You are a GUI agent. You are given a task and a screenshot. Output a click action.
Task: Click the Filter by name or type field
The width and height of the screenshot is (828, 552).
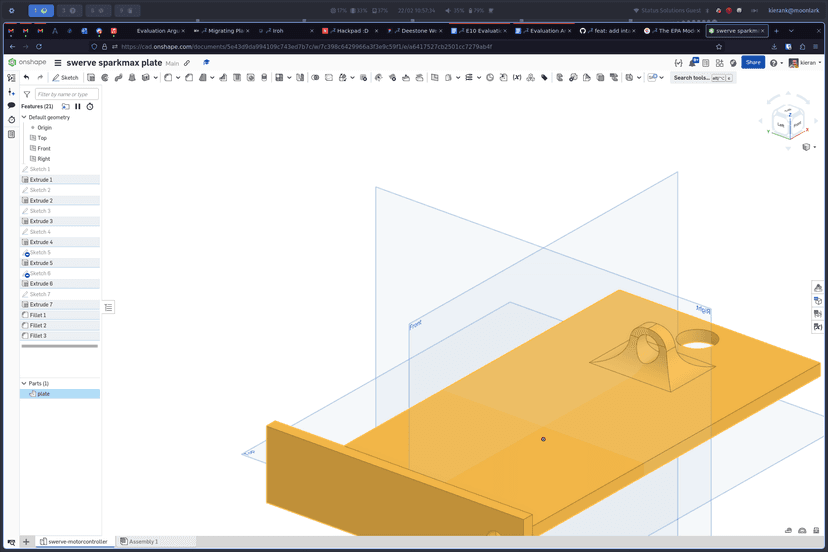(x=66, y=94)
